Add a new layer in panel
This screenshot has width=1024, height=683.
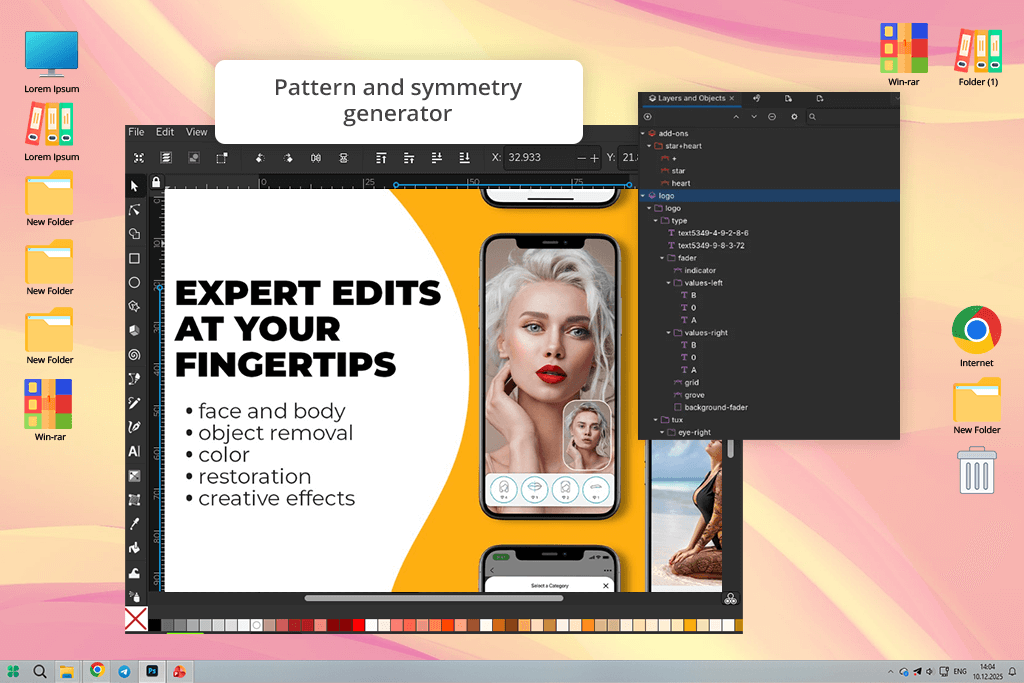tap(648, 117)
